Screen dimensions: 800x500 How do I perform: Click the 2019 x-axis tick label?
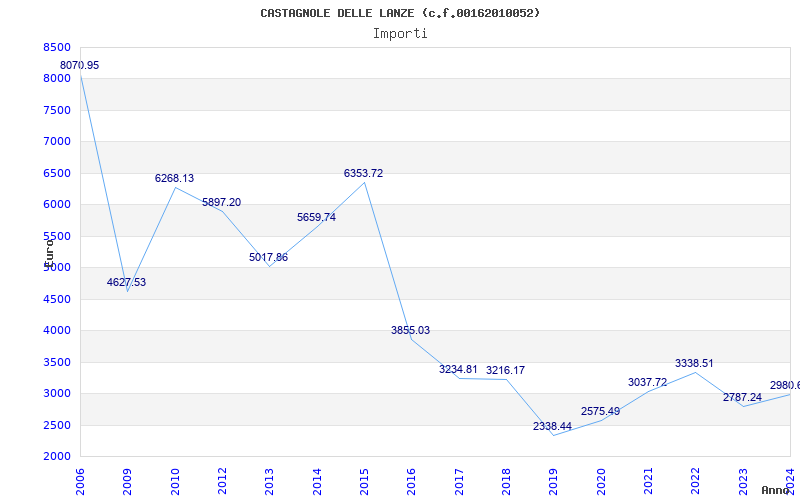pos(554,482)
